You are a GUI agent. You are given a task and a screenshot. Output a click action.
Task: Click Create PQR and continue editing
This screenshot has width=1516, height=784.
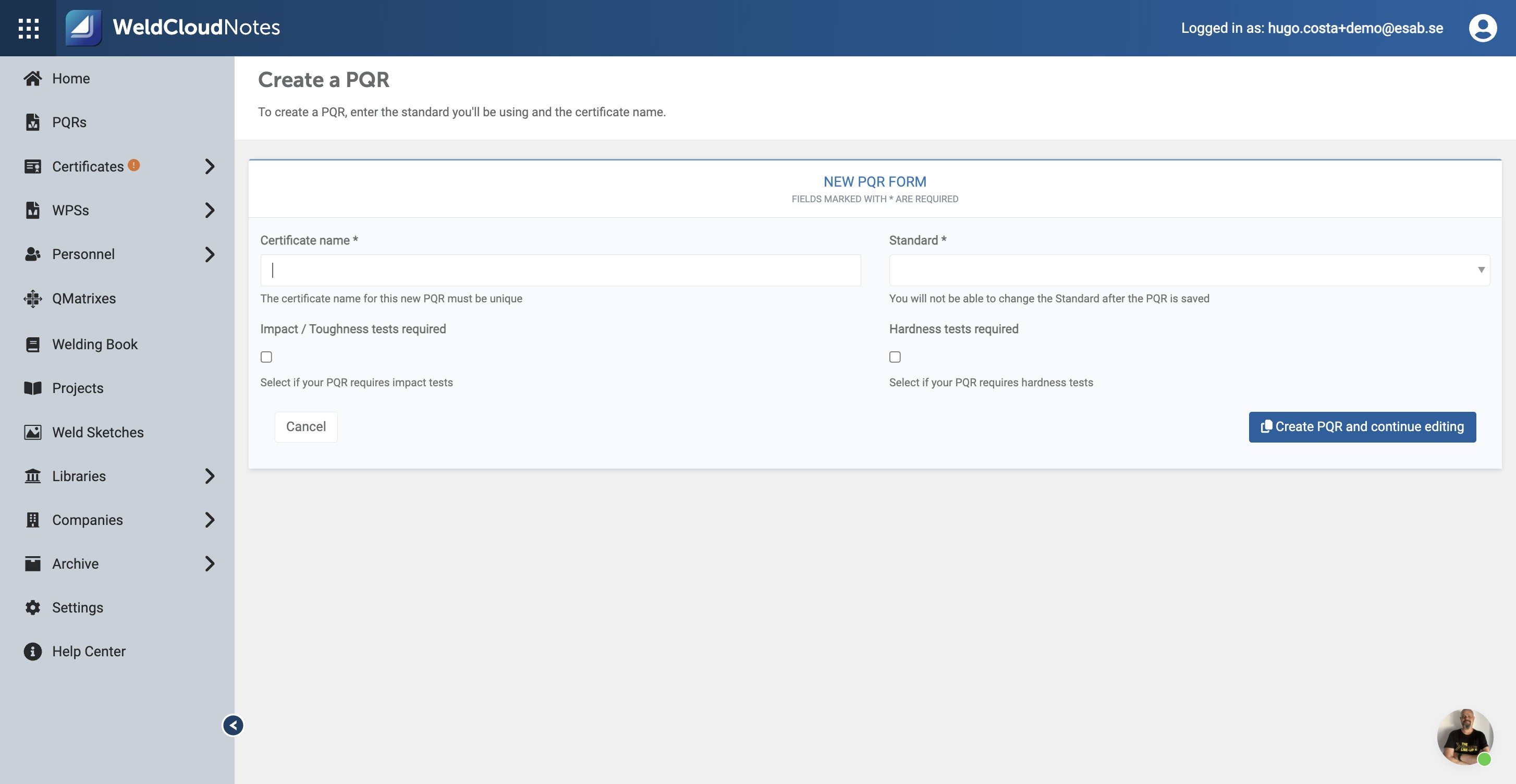(1362, 427)
